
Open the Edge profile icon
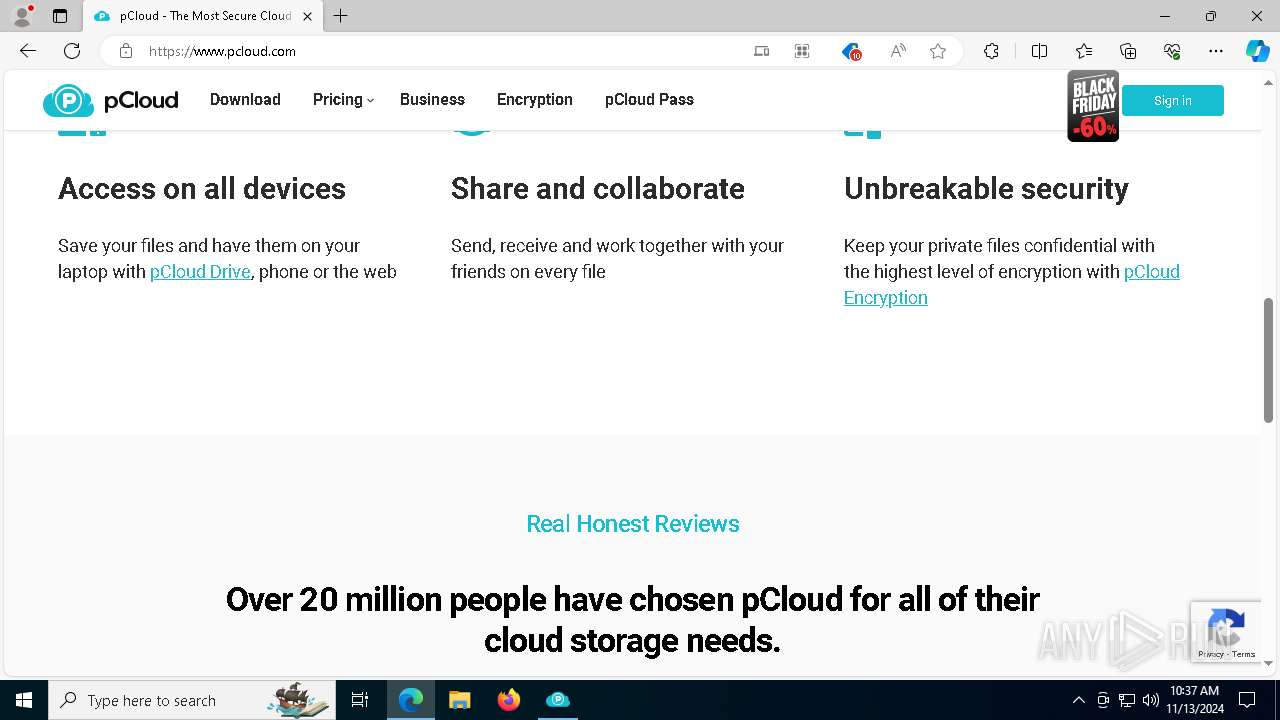click(22, 16)
